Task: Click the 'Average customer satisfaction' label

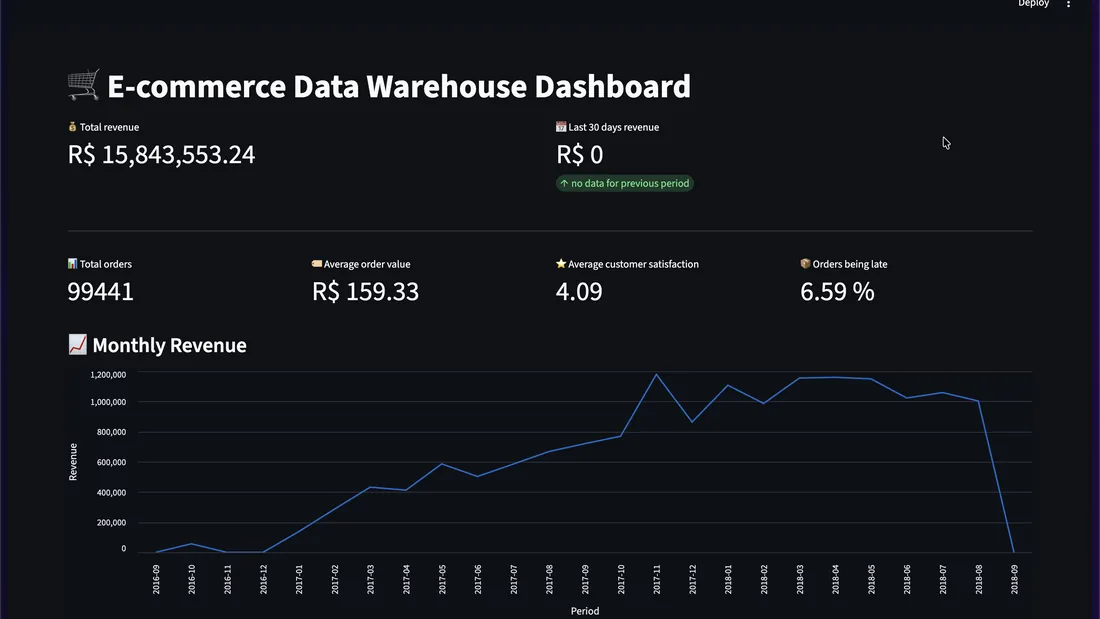Action: pyautogui.click(x=633, y=264)
